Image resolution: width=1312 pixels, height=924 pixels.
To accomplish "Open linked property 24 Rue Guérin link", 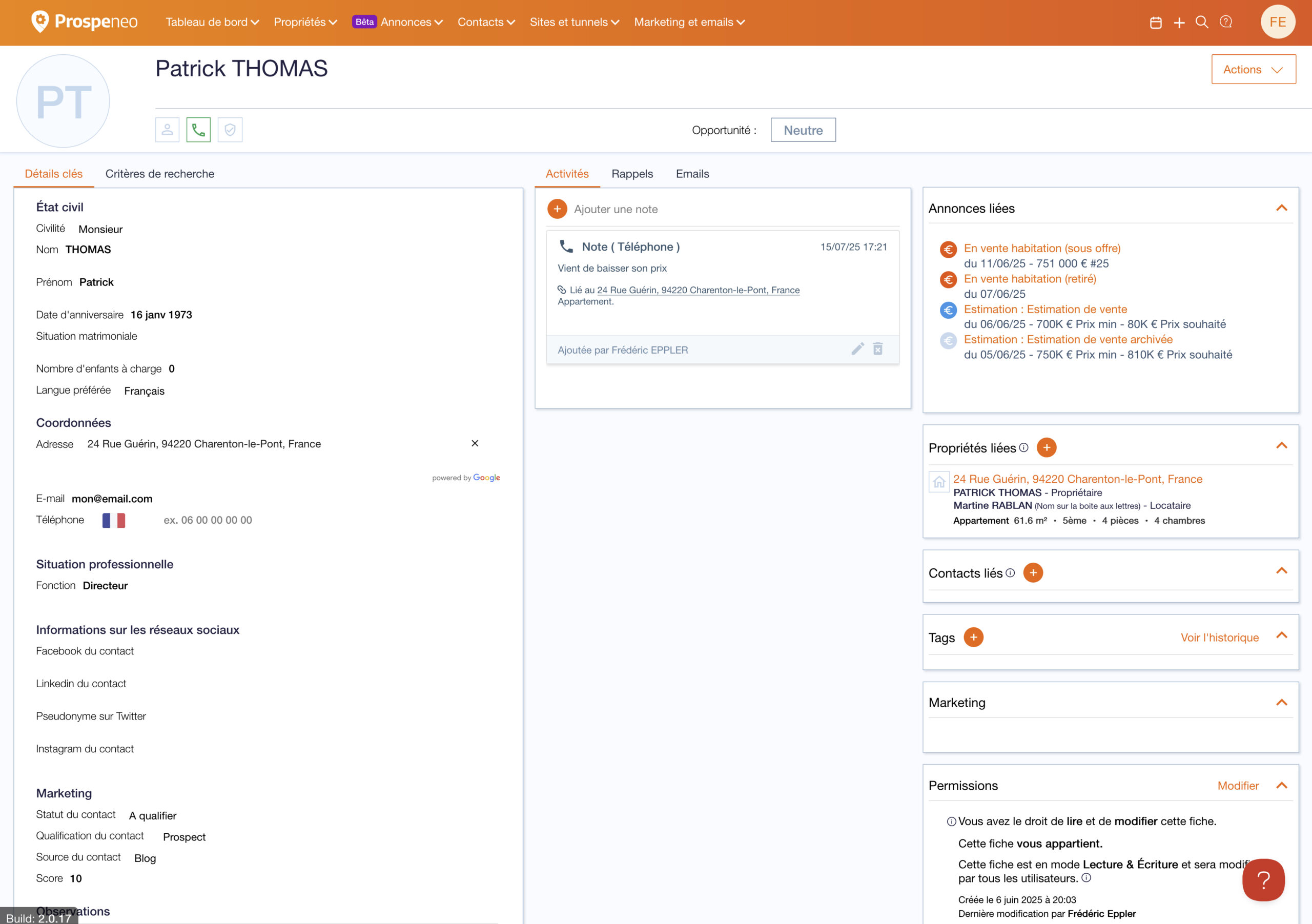I will [x=1077, y=479].
